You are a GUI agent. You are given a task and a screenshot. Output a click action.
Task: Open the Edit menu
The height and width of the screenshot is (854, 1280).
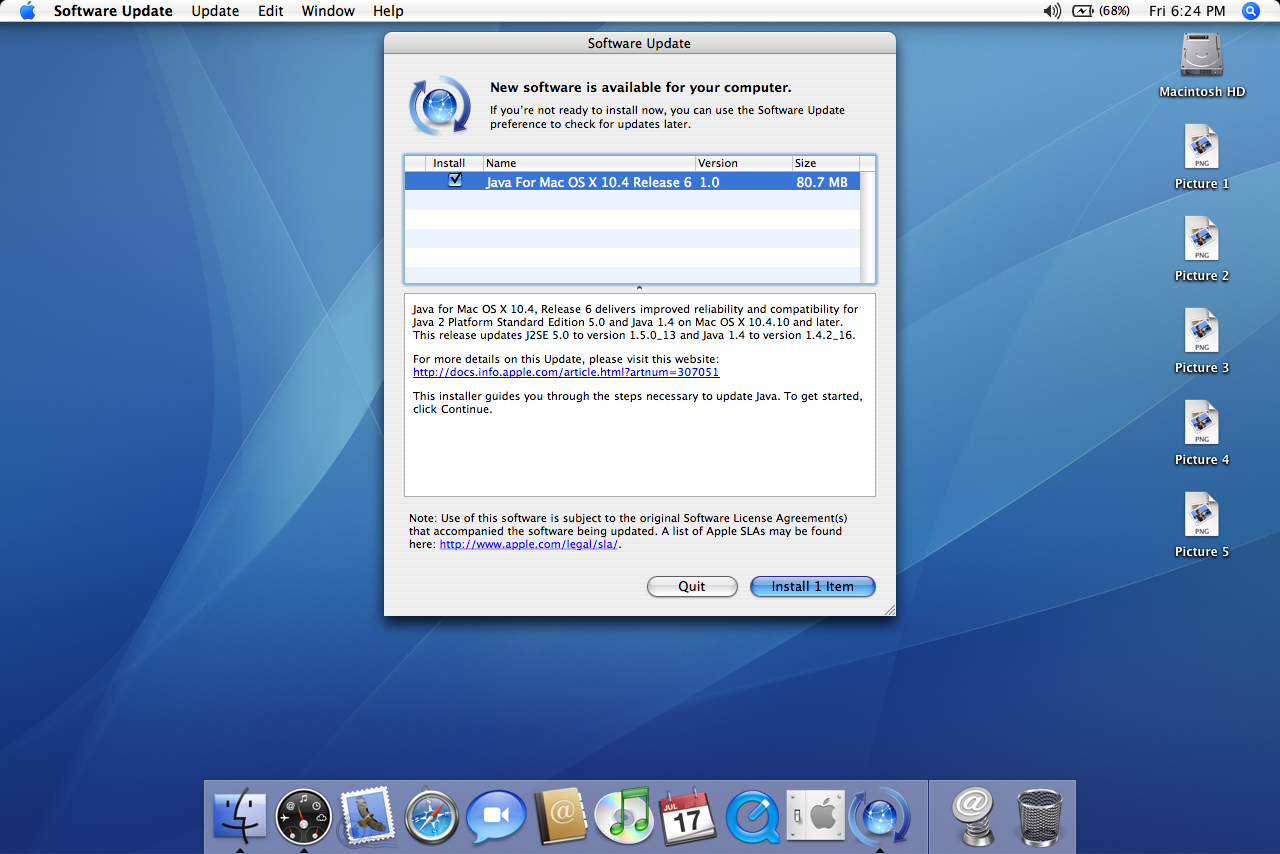(270, 11)
